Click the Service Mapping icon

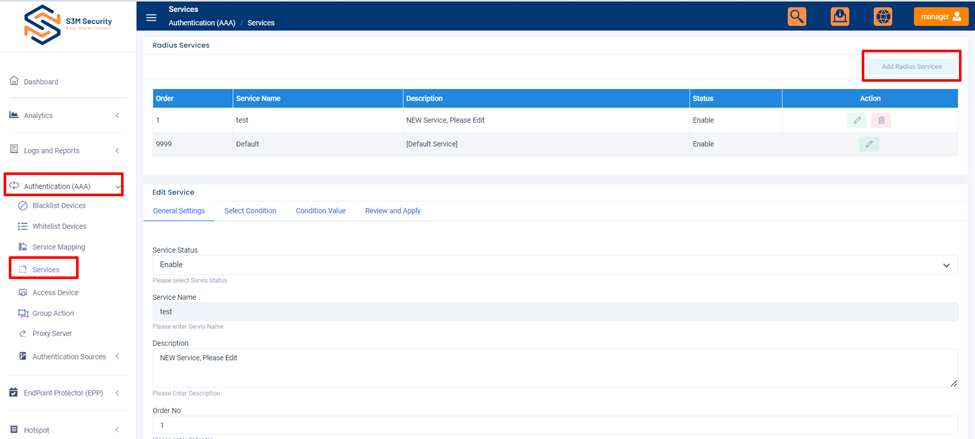22,247
